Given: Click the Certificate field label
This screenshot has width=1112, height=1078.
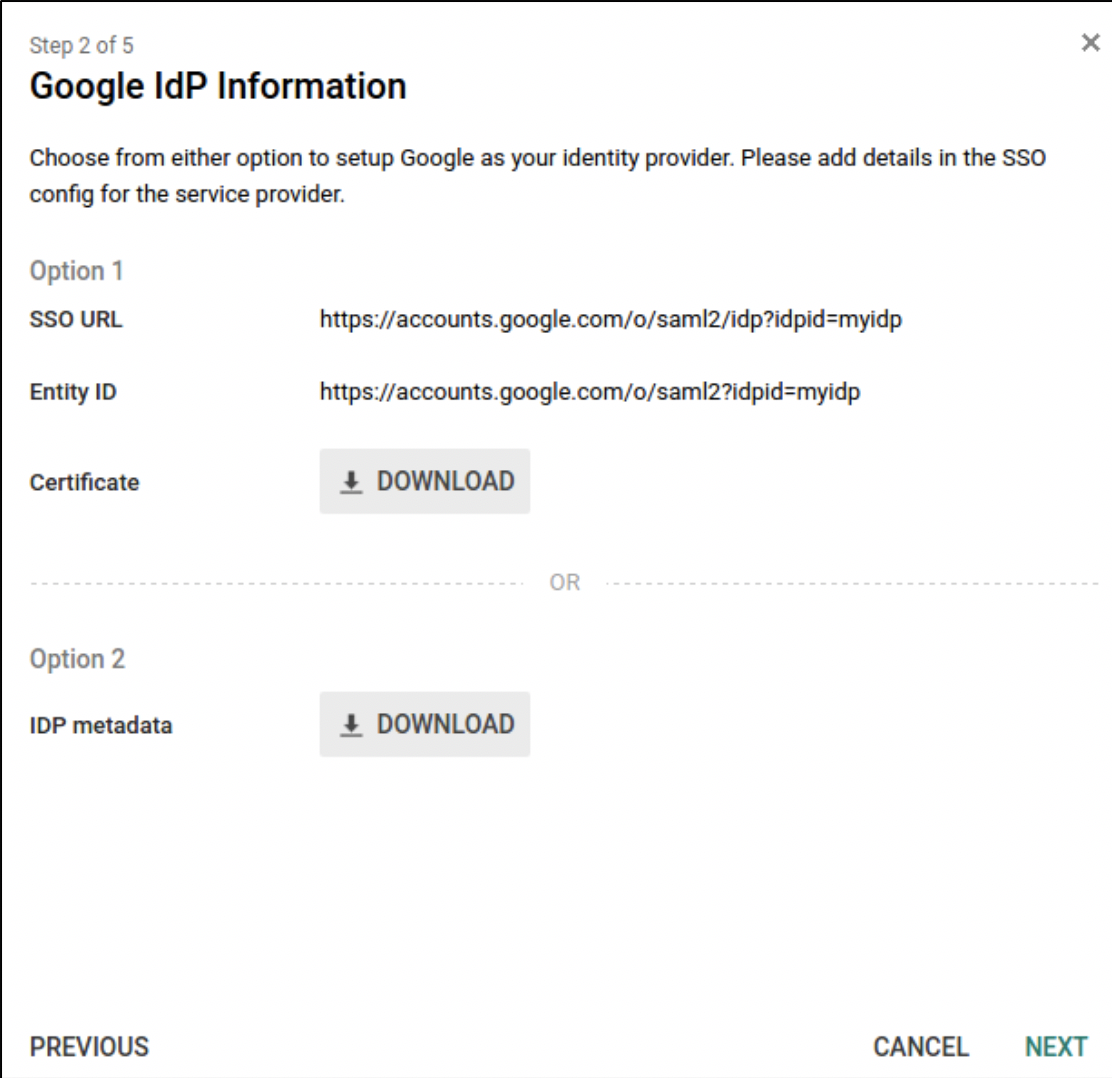Looking at the screenshot, I should 84,482.
